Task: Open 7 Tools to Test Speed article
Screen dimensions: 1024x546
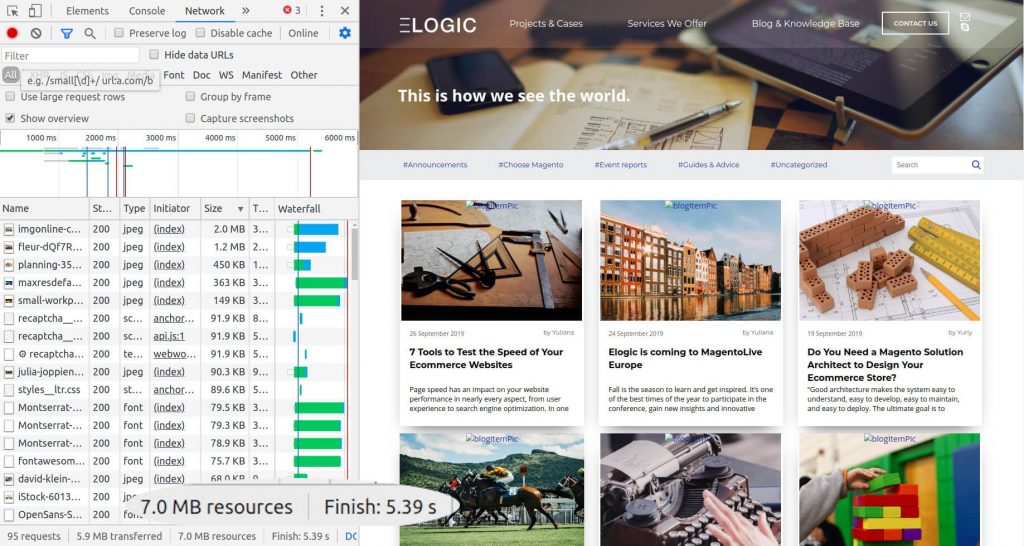Action: [486, 359]
